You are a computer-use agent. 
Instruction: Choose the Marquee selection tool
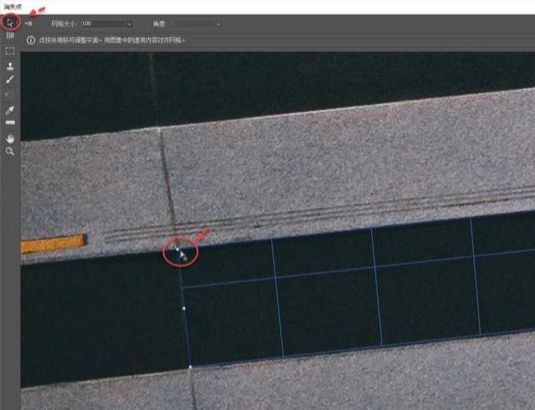(x=10, y=51)
